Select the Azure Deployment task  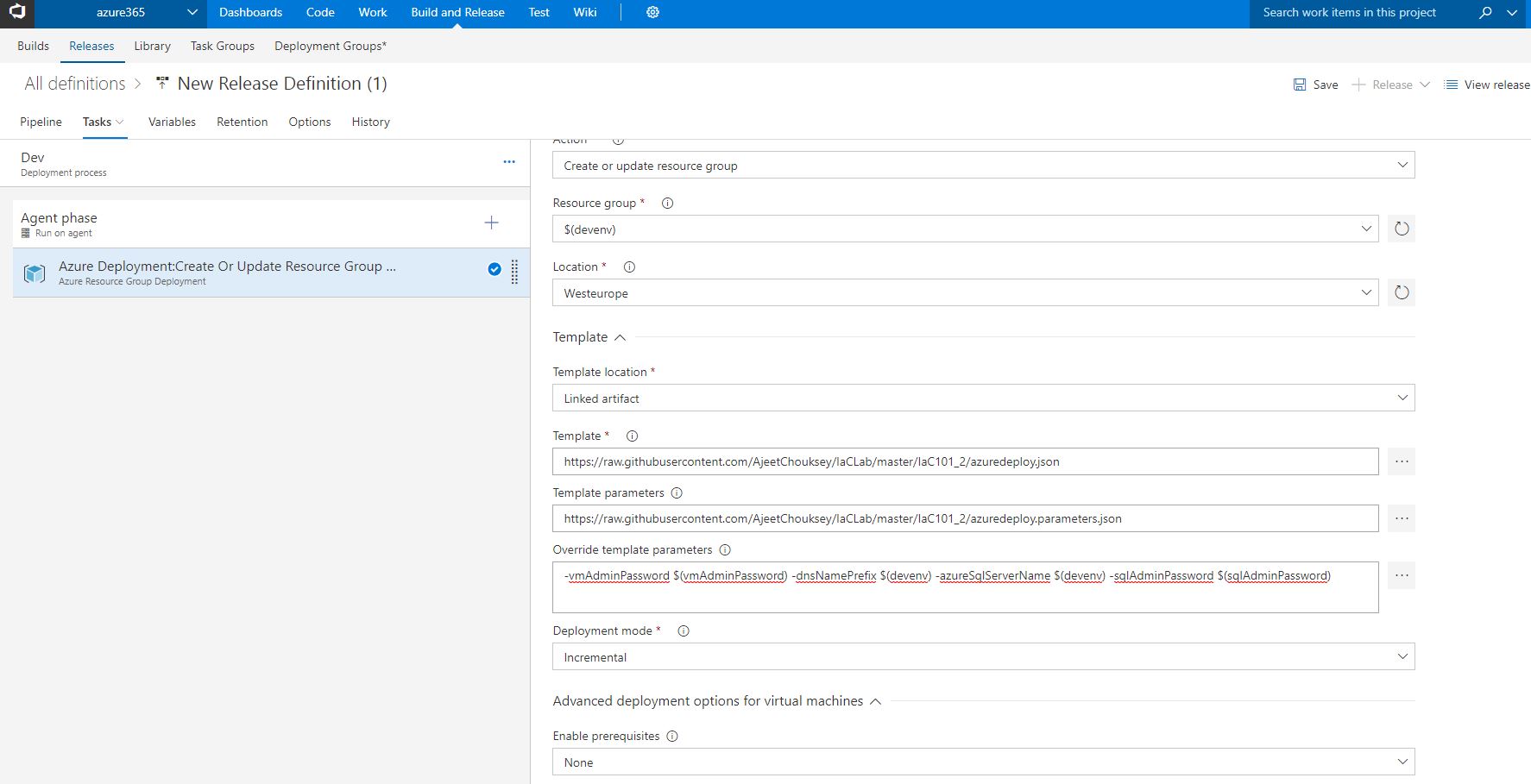tap(271, 273)
